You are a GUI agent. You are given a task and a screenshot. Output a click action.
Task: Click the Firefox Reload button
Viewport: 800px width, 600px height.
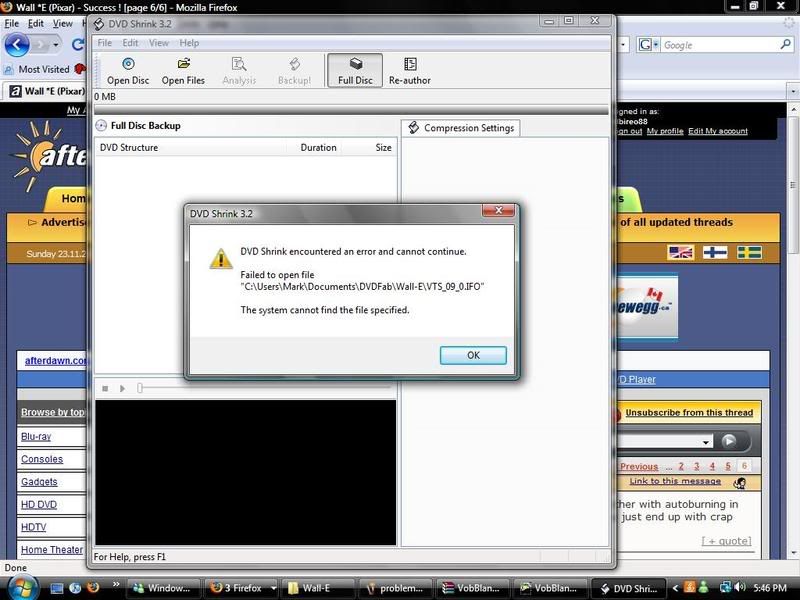click(x=78, y=45)
